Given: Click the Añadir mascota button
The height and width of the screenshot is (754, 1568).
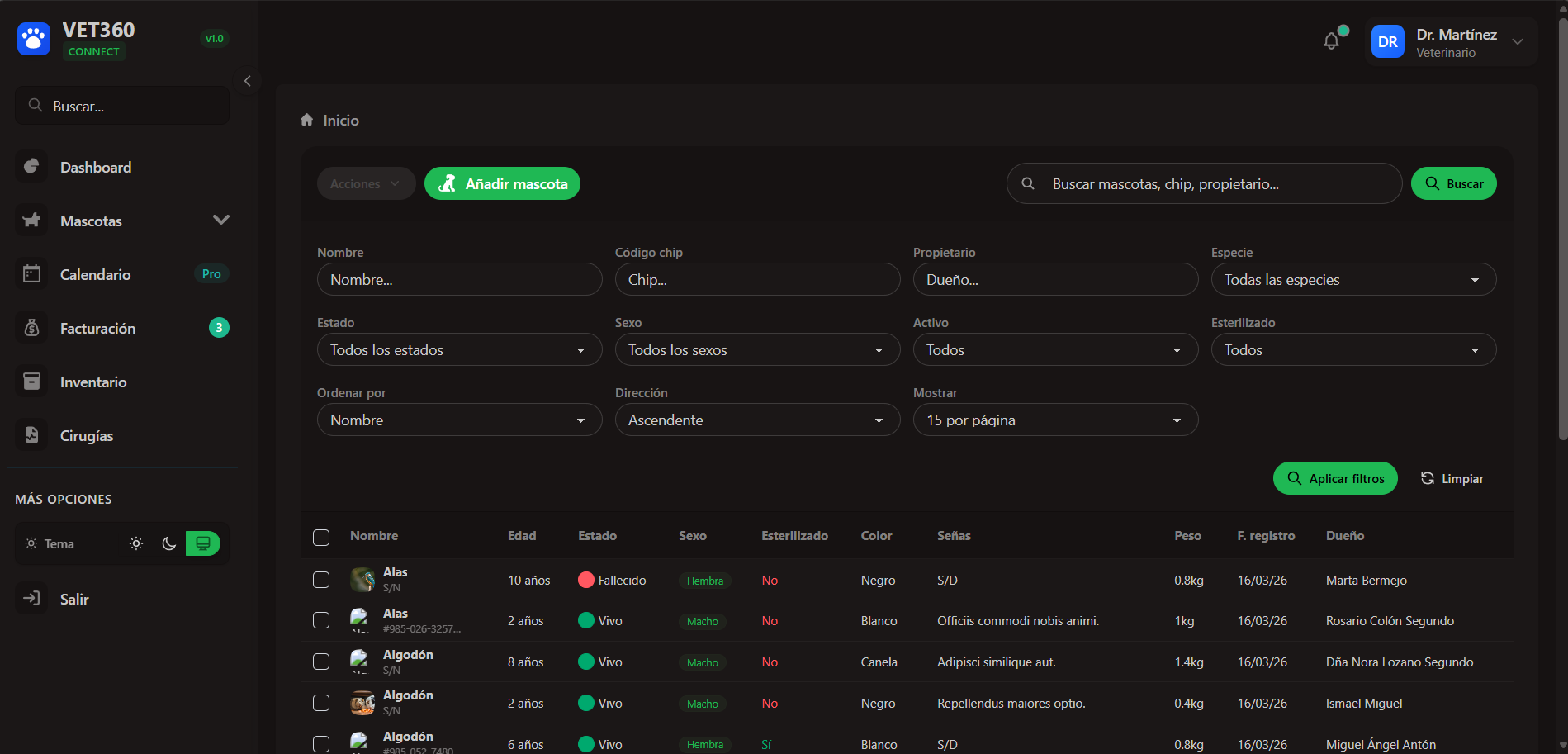Looking at the screenshot, I should coord(502,183).
